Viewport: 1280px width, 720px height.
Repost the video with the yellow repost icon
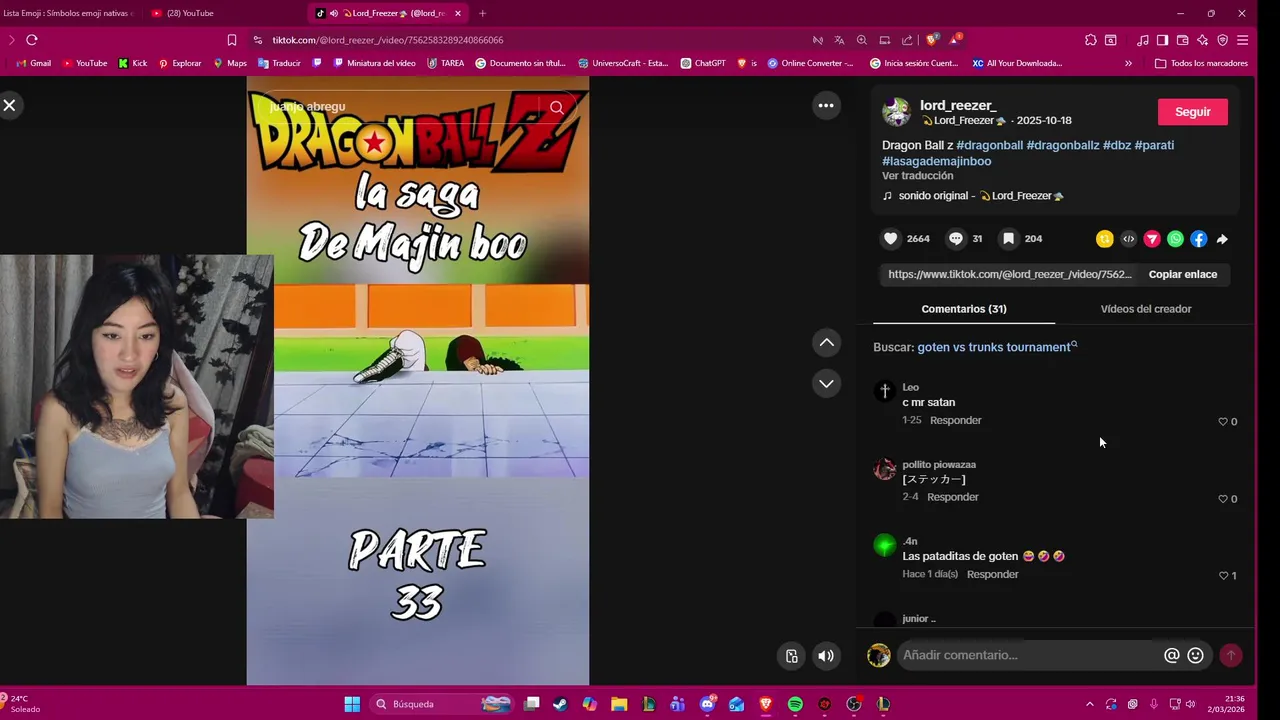tap(1104, 239)
